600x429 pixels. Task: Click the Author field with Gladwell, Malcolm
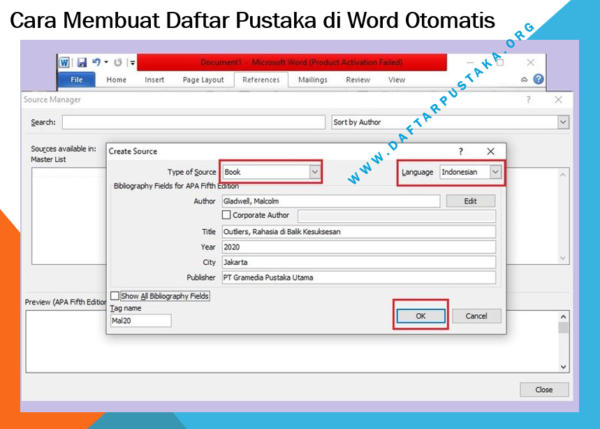pos(331,201)
